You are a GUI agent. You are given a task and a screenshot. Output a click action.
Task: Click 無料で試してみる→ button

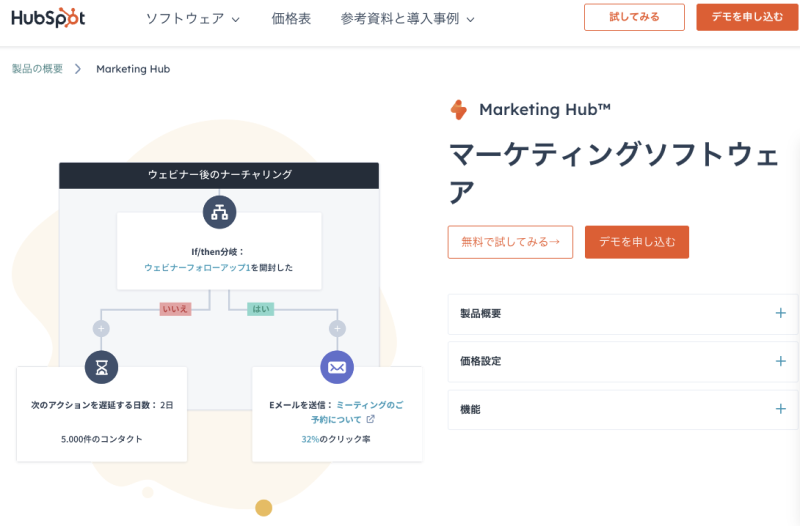click(x=510, y=242)
